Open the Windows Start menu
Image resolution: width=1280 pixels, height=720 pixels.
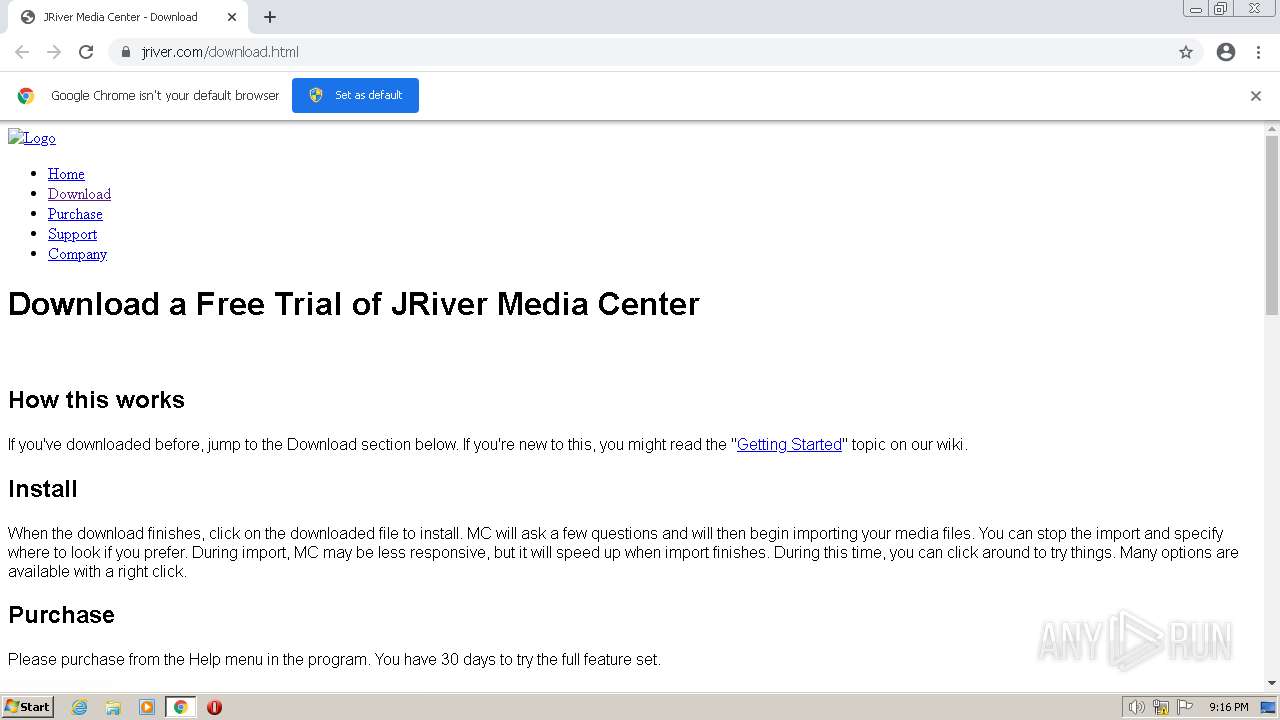click(x=28, y=706)
